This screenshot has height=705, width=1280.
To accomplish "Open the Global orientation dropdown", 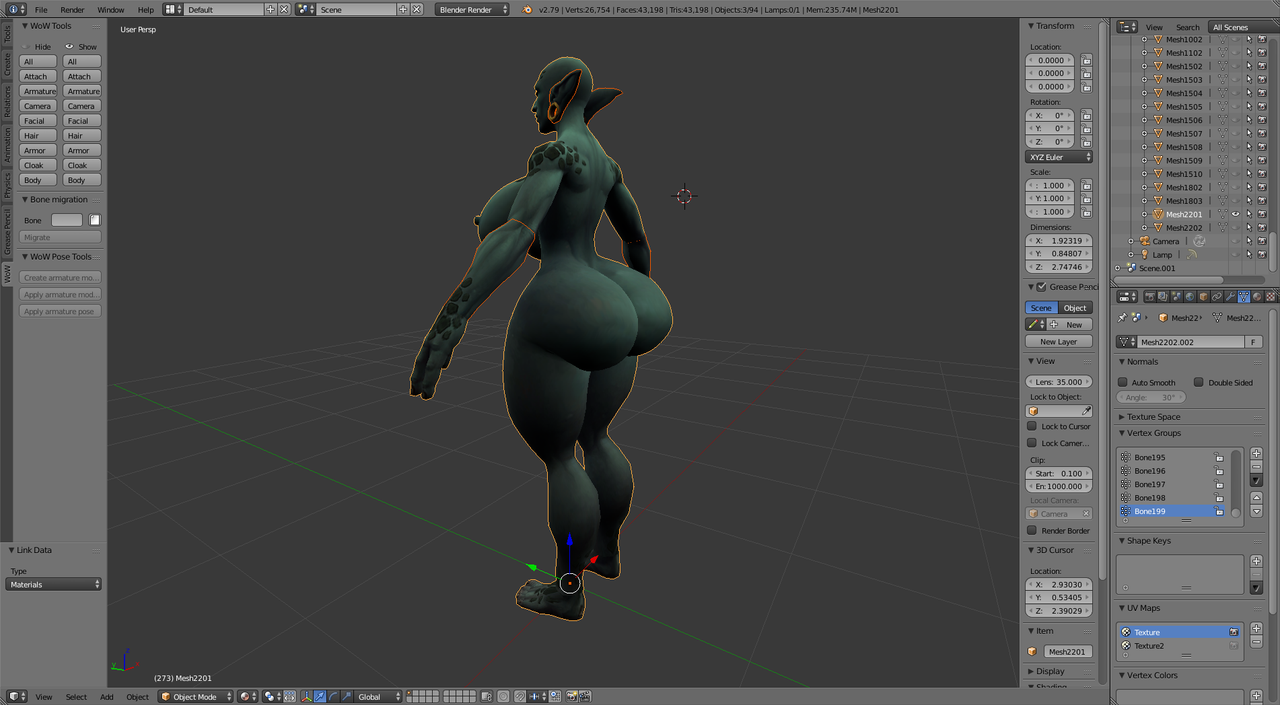I will point(378,697).
